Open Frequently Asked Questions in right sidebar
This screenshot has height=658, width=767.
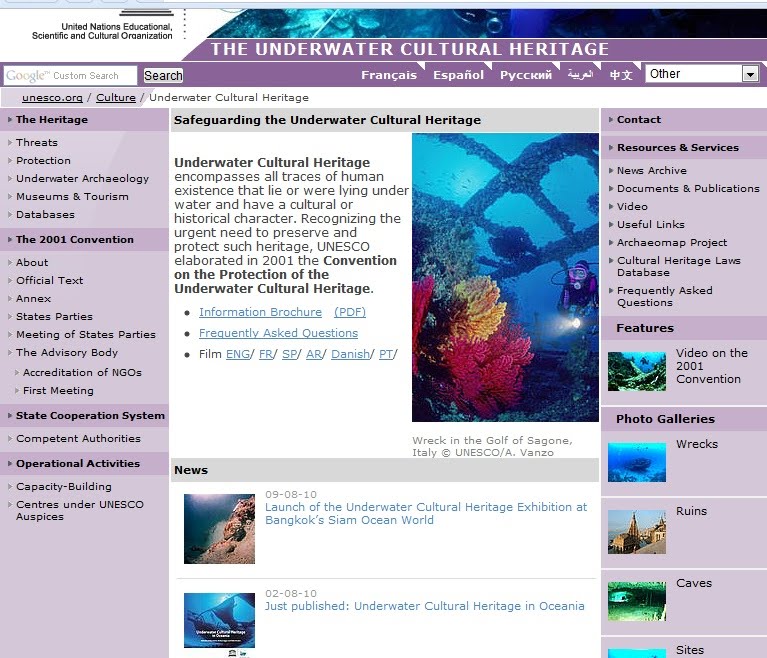click(664, 296)
